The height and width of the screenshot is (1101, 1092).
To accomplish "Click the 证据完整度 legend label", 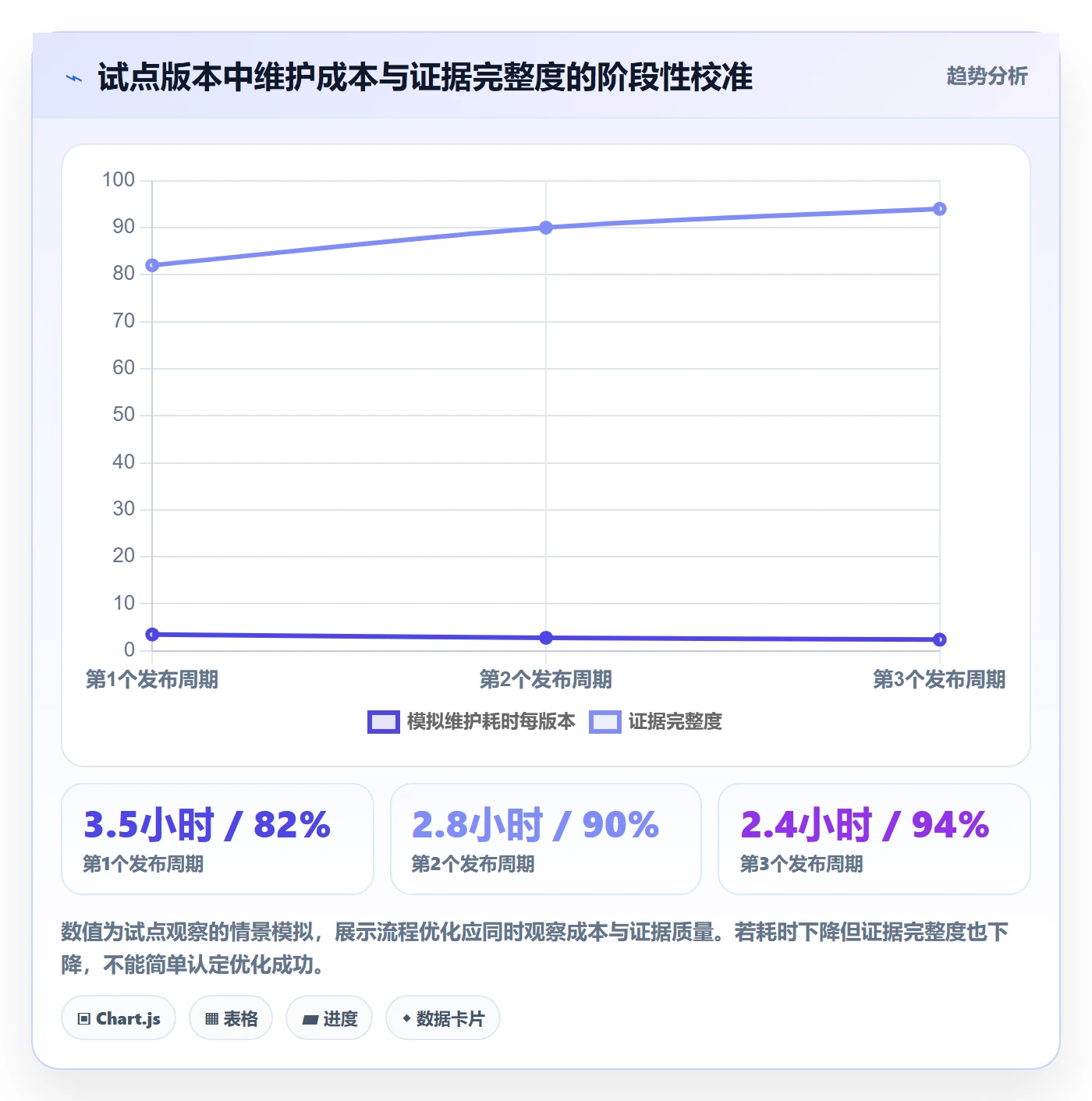I will [675, 722].
